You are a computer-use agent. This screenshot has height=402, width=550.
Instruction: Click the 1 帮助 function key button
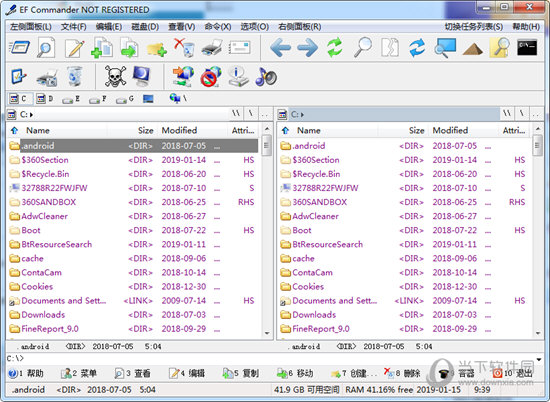pyautogui.click(x=26, y=373)
